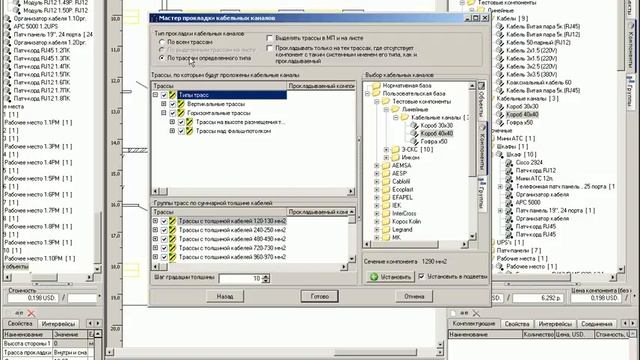The width and height of the screenshot is (640, 360).
Task: Open the Интерфейсы tab in lower-left panel
Action: click(x=58, y=324)
